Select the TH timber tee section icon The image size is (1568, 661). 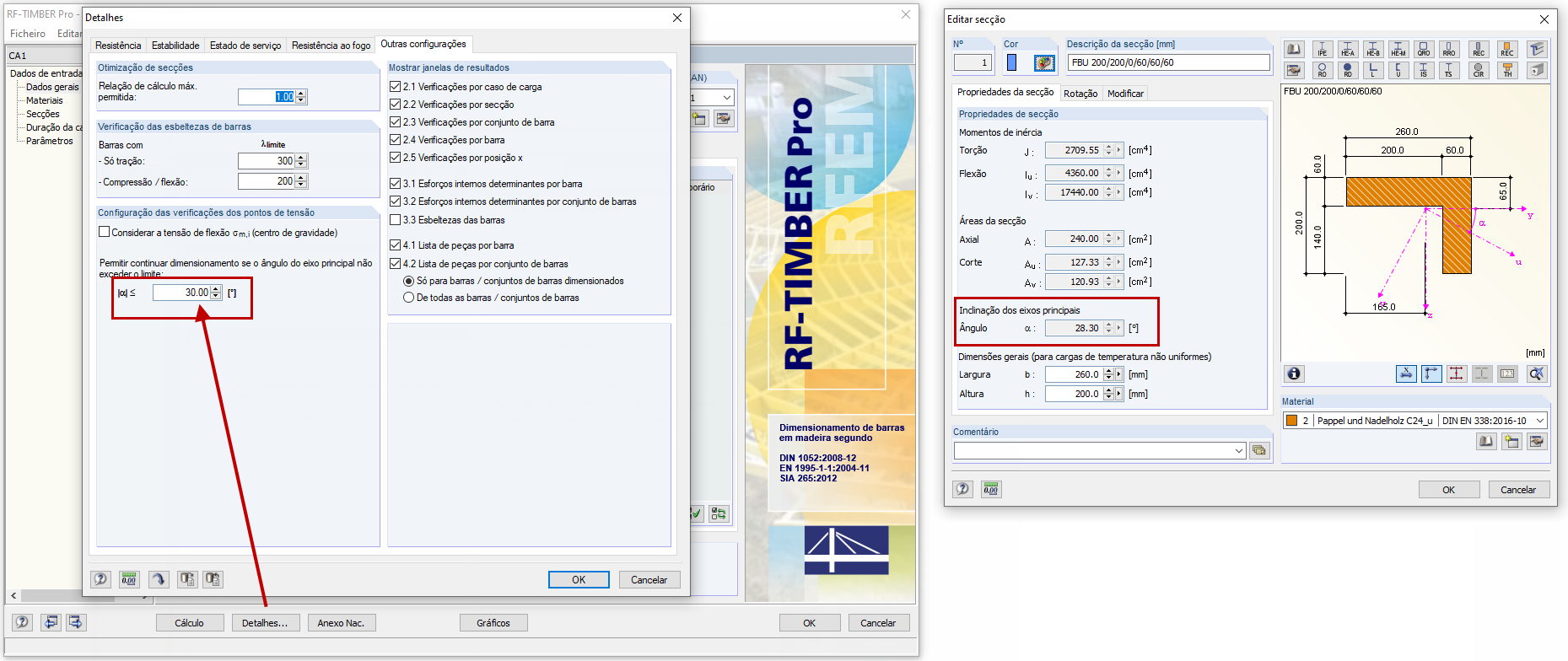point(1506,70)
